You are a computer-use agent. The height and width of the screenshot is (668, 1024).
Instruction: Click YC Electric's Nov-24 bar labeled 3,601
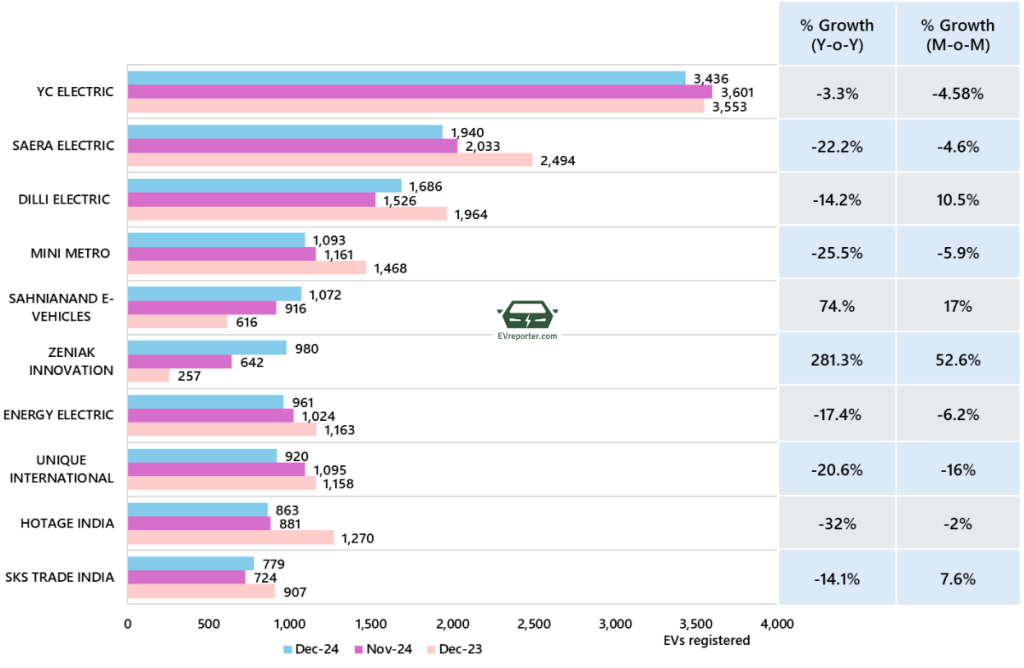click(x=419, y=92)
